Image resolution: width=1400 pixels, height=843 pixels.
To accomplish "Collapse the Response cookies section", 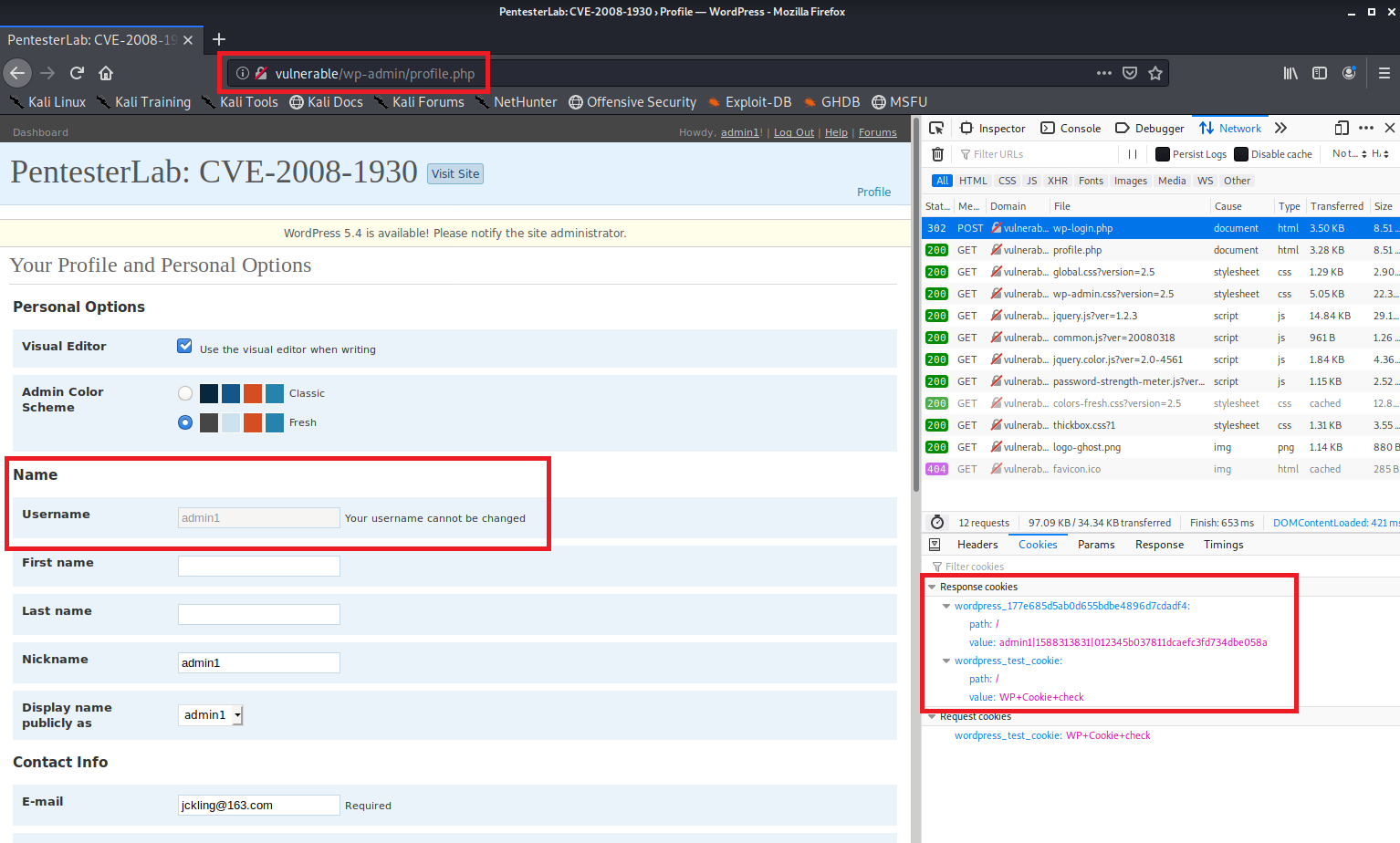I will click(932, 587).
